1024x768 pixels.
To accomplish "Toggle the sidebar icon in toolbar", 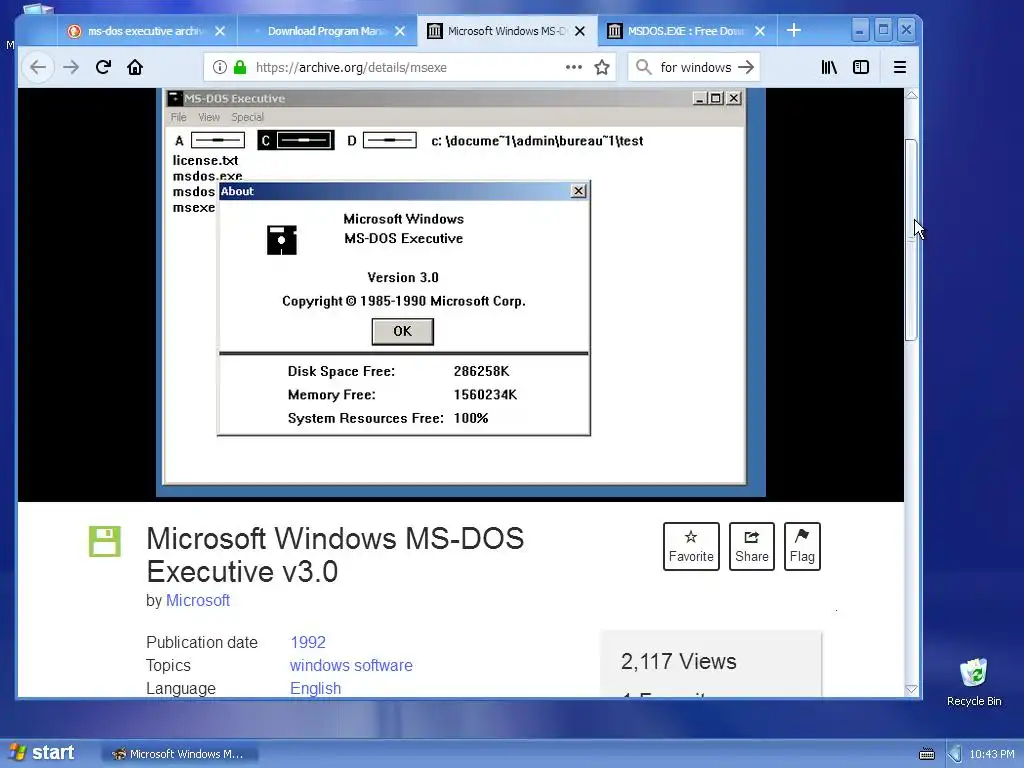I will (861, 67).
